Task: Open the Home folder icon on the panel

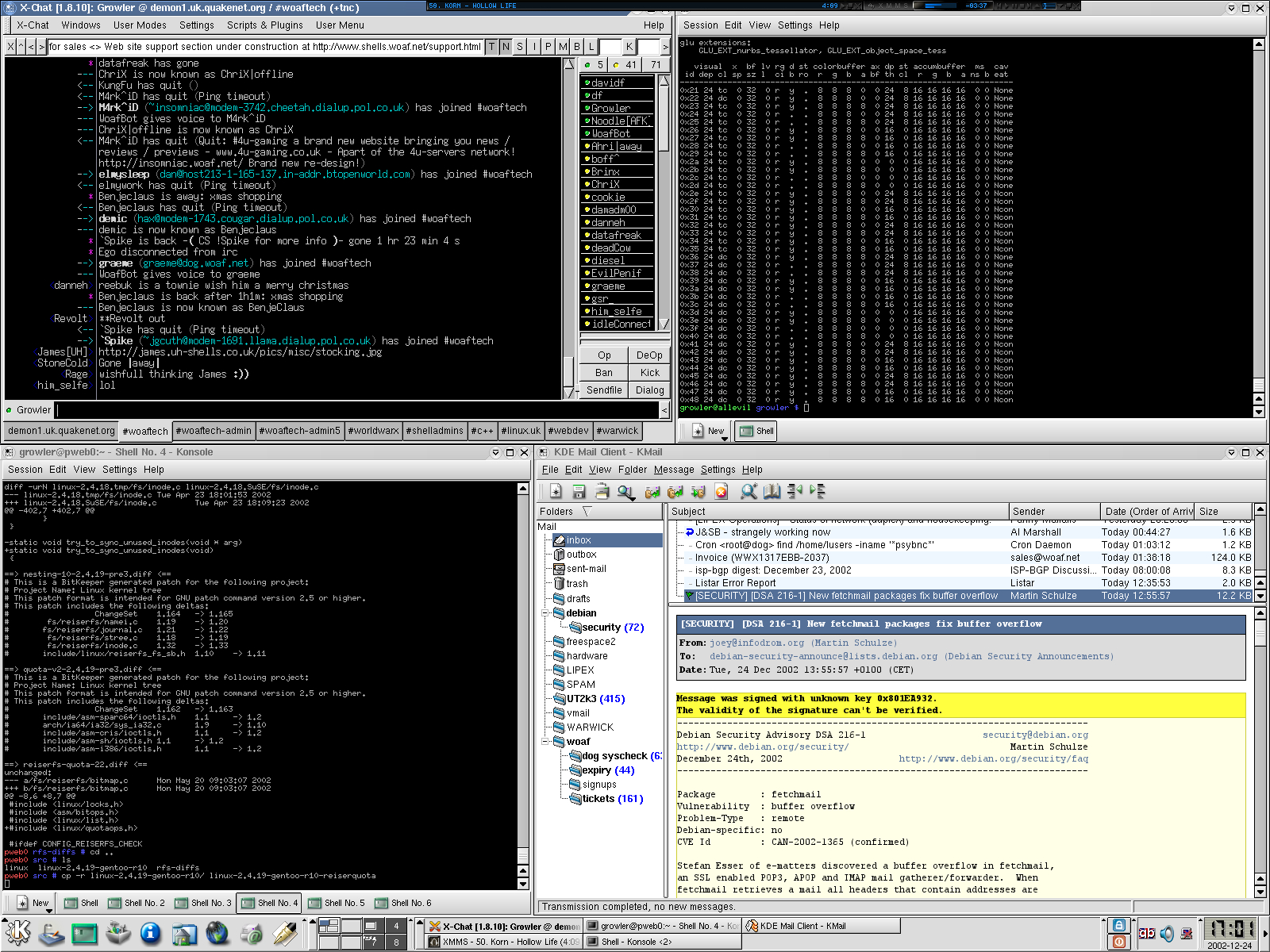Action: (x=184, y=934)
